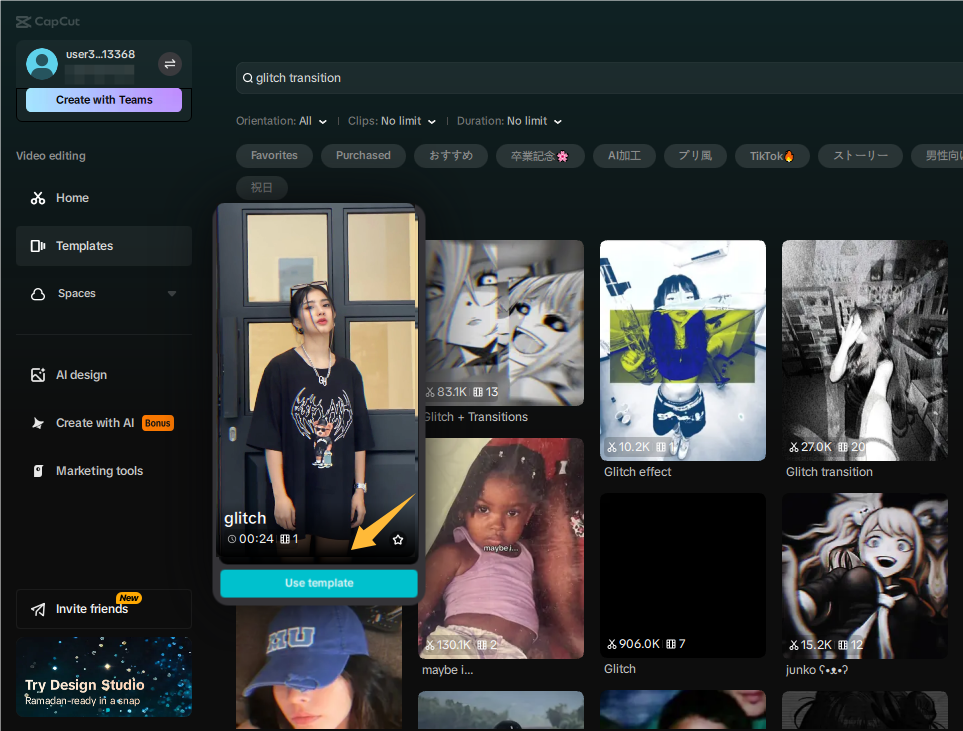Click the AI design image icon

coord(38,375)
